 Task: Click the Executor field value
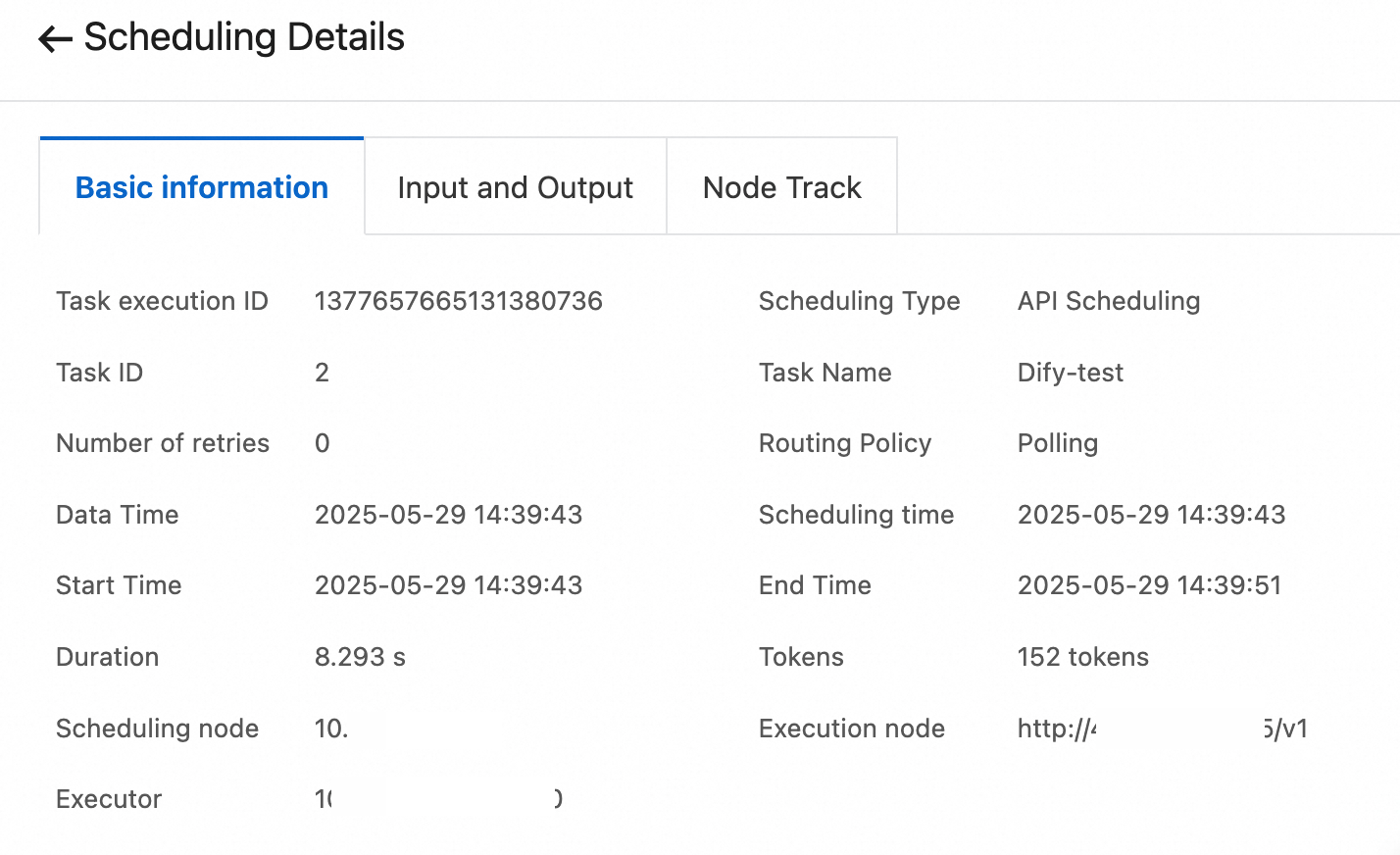[x=437, y=799]
